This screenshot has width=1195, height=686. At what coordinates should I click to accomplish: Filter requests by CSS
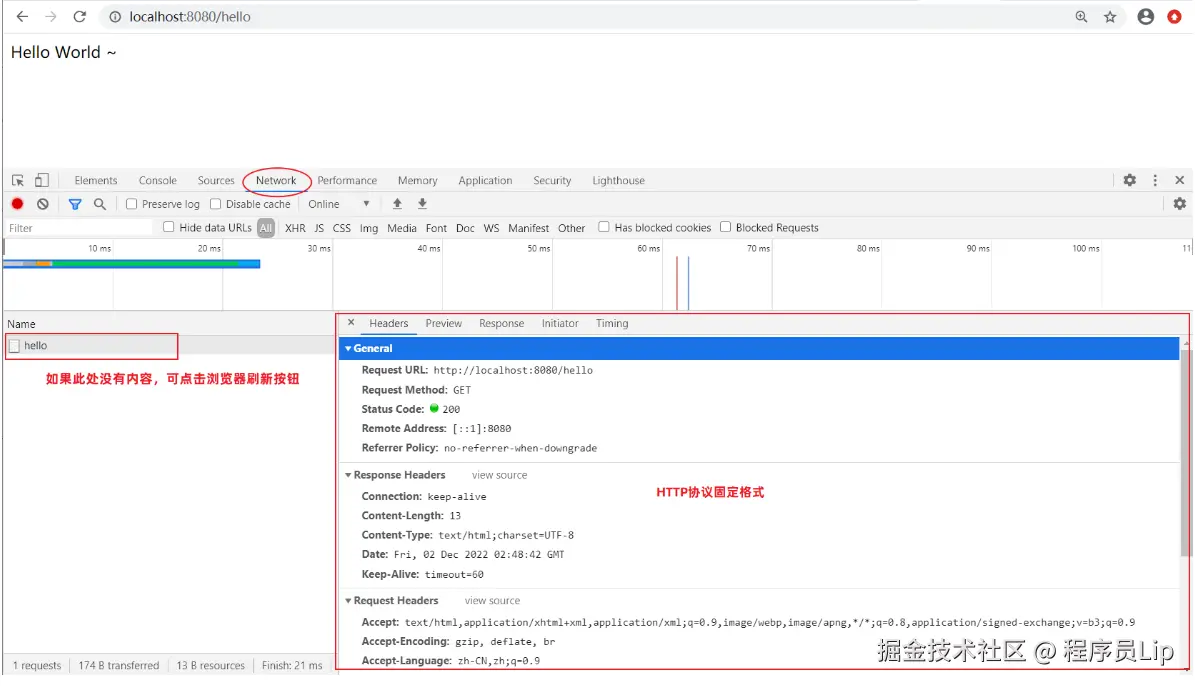coord(341,228)
